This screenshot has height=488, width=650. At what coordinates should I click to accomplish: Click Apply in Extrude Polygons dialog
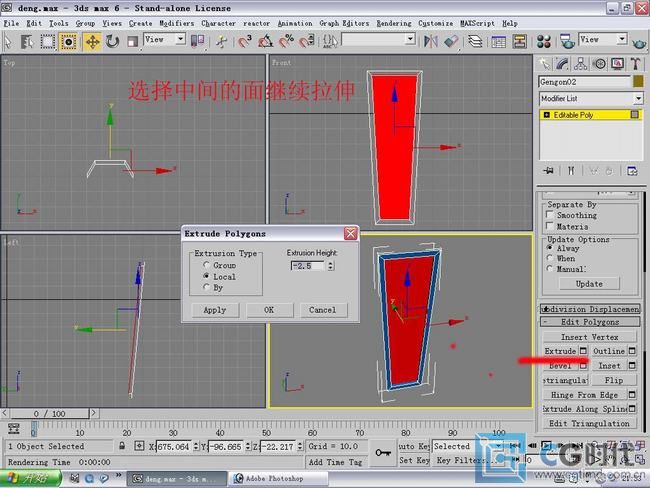[215, 310]
